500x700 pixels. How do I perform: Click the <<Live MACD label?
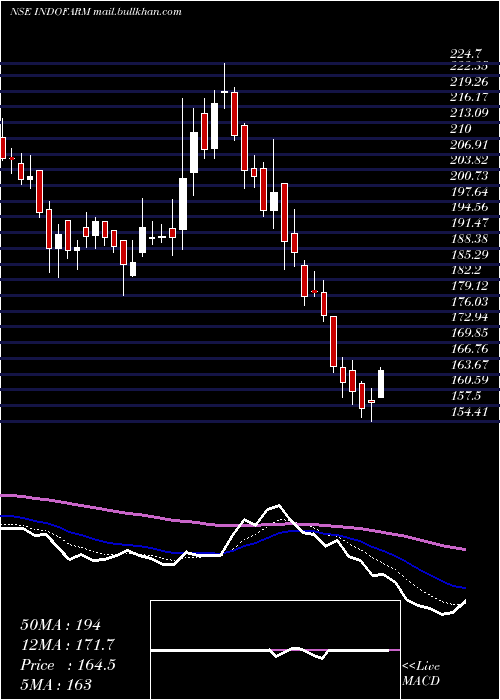click(421, 674)
